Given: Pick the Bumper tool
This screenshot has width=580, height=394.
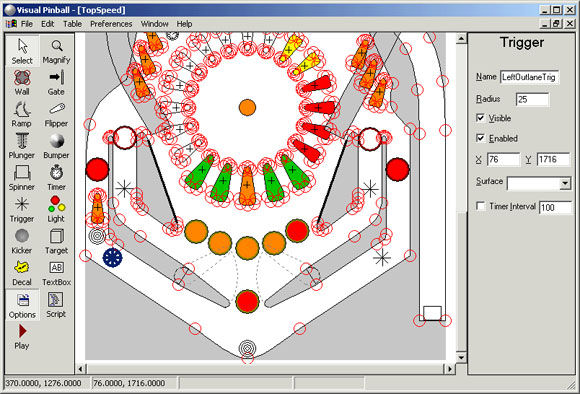Looking at the screenshot, I should (56, 146).
